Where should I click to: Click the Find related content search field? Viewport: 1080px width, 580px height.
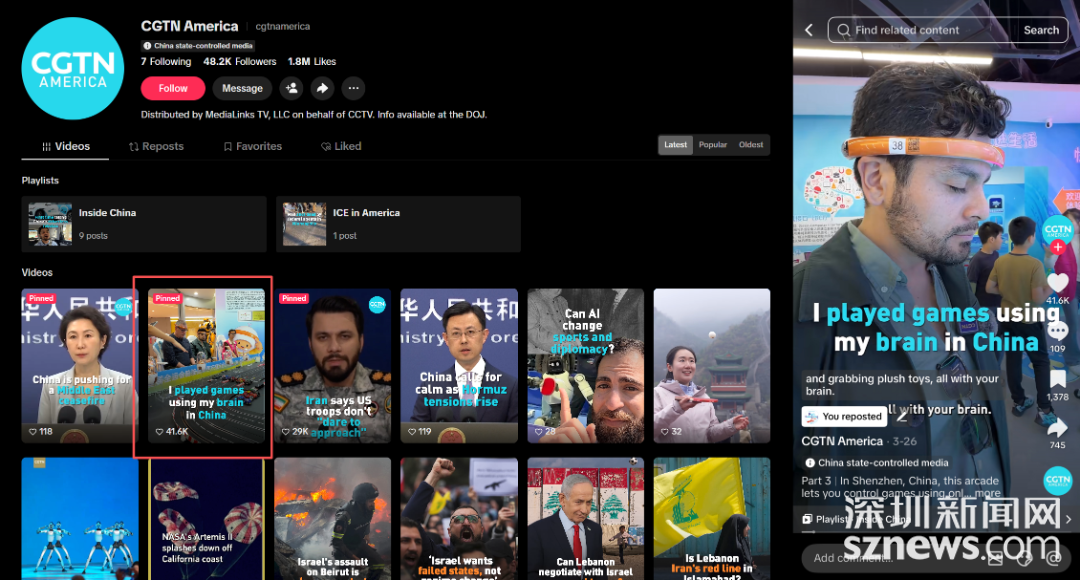click(923, 30)
